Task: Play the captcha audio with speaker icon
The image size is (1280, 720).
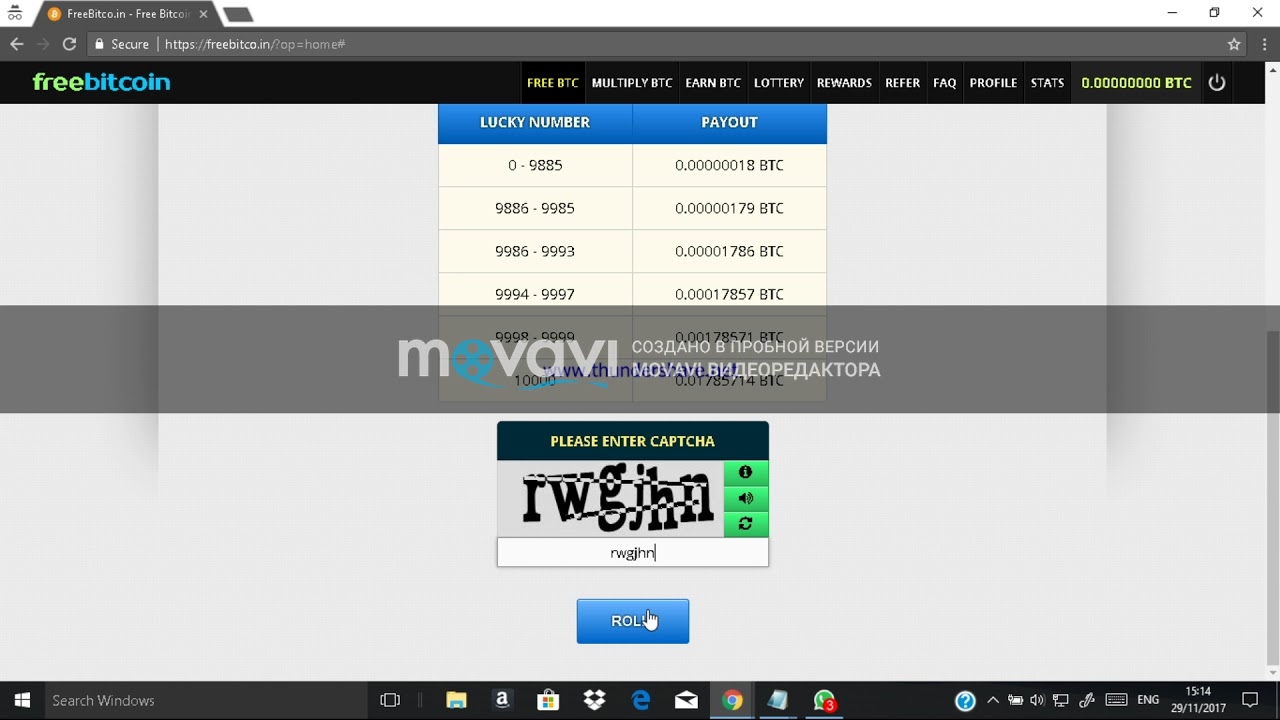Action: [745, 498]
